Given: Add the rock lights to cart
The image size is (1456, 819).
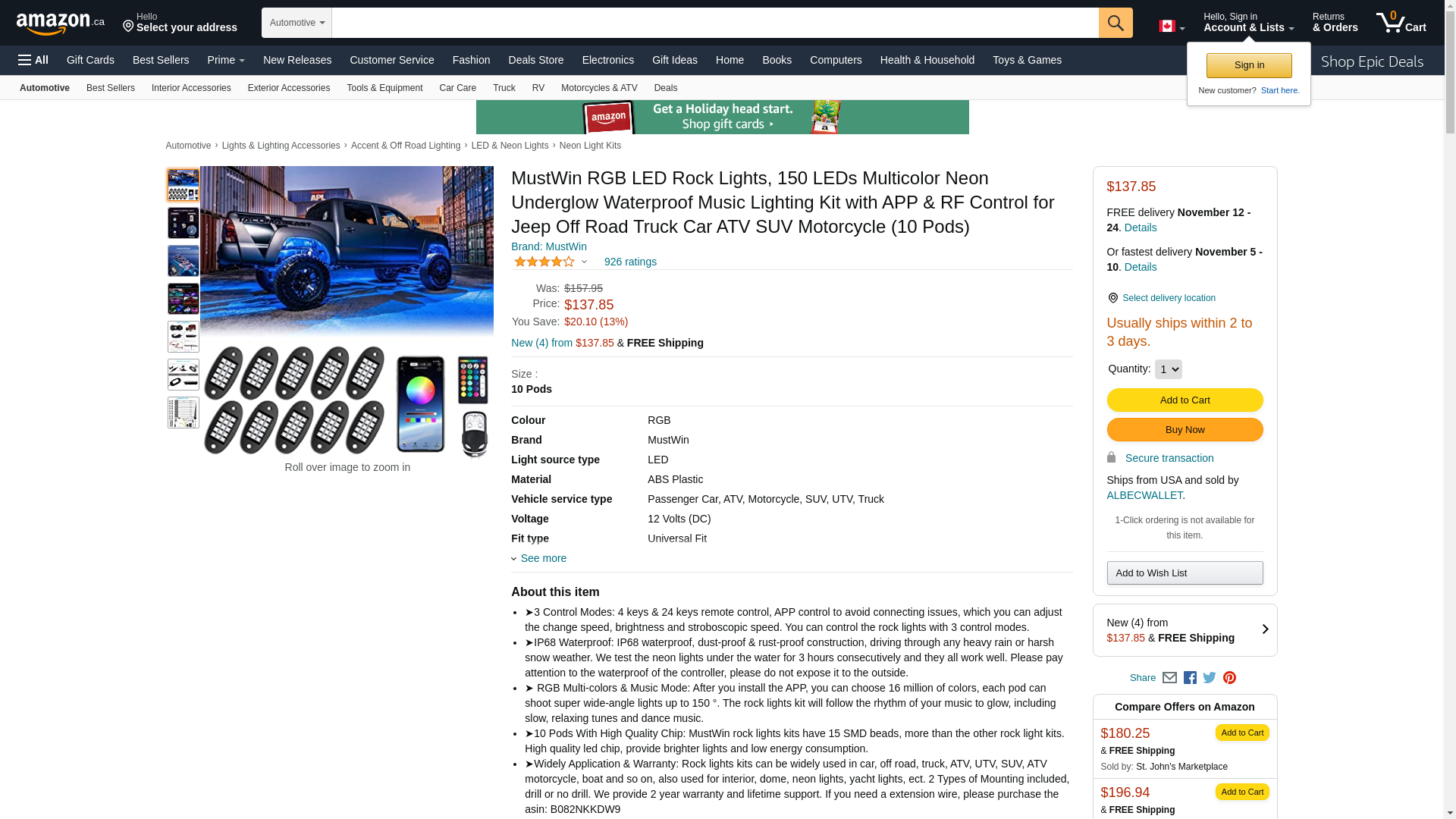Looking at the screenshot, I should pos(1185,400).
